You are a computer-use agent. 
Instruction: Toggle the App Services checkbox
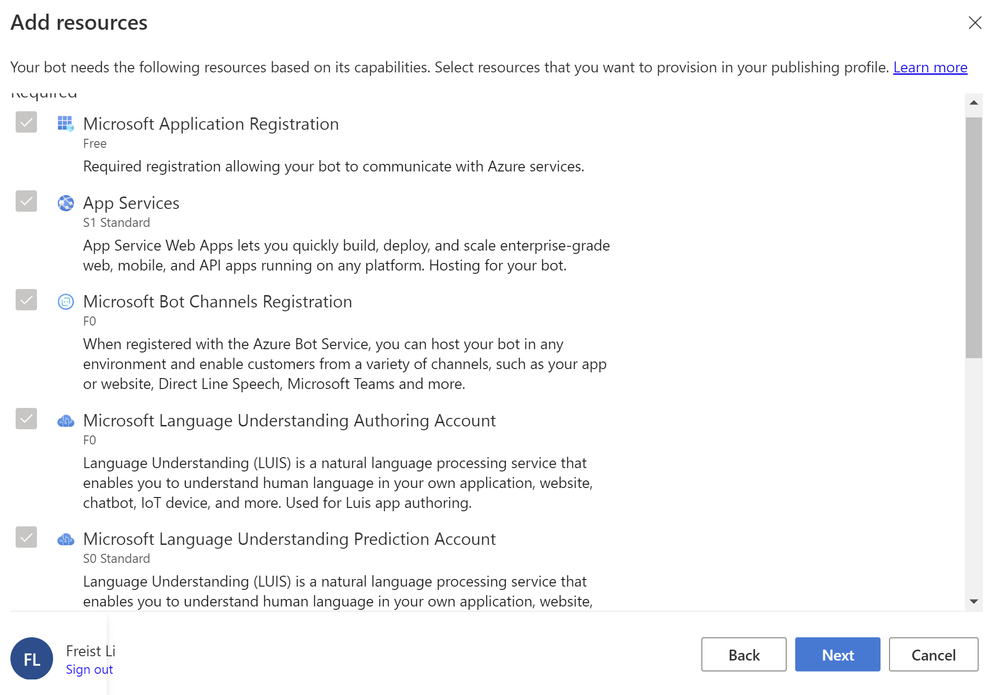[x=27, y=201]
